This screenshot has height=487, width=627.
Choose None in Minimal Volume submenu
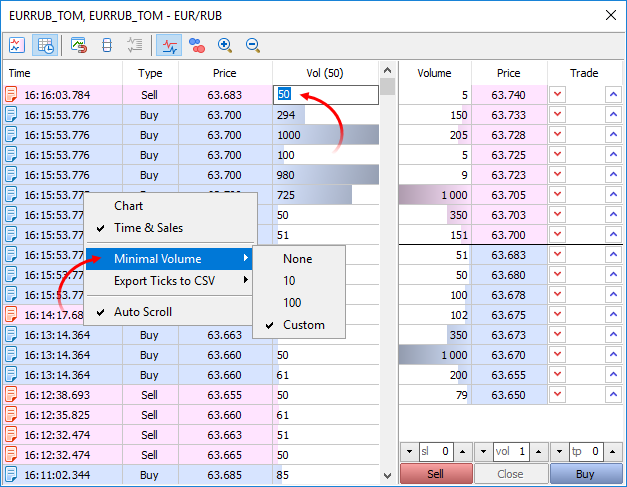coord(297,259)
